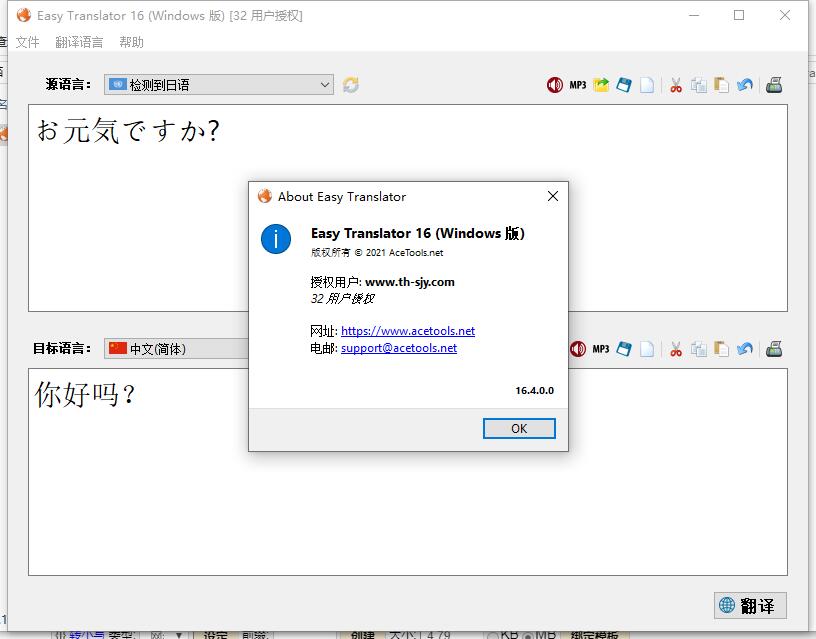
Task: Click inside the source box with お元気ですか?
Action: click(x=407, y=208)
